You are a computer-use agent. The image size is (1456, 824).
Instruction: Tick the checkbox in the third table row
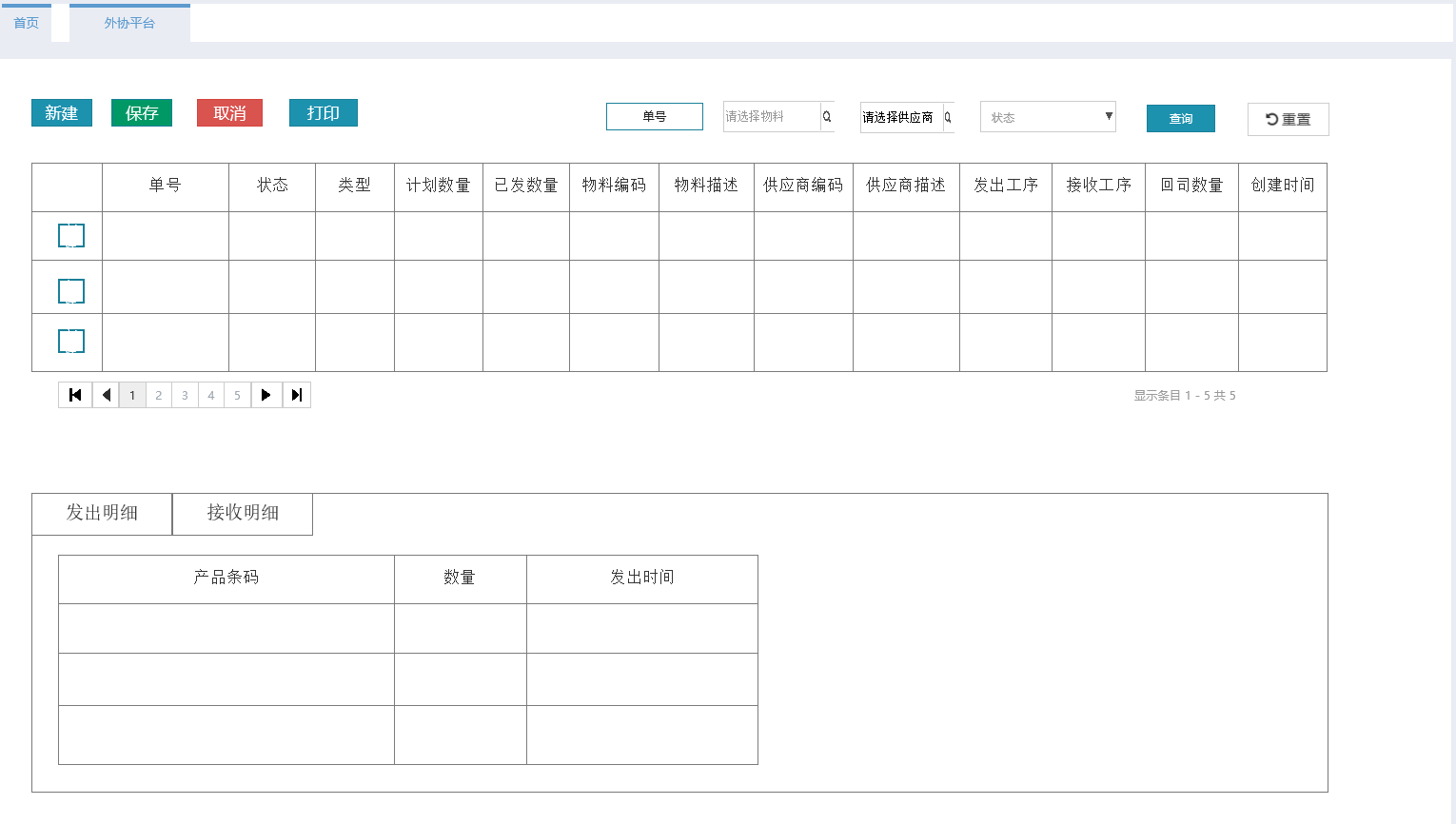[71, 341]
